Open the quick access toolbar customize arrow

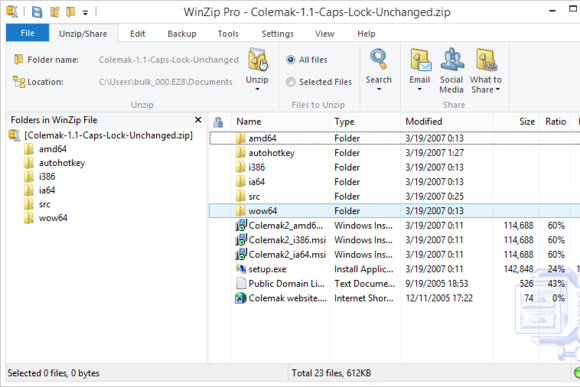(x=85, y=13)
